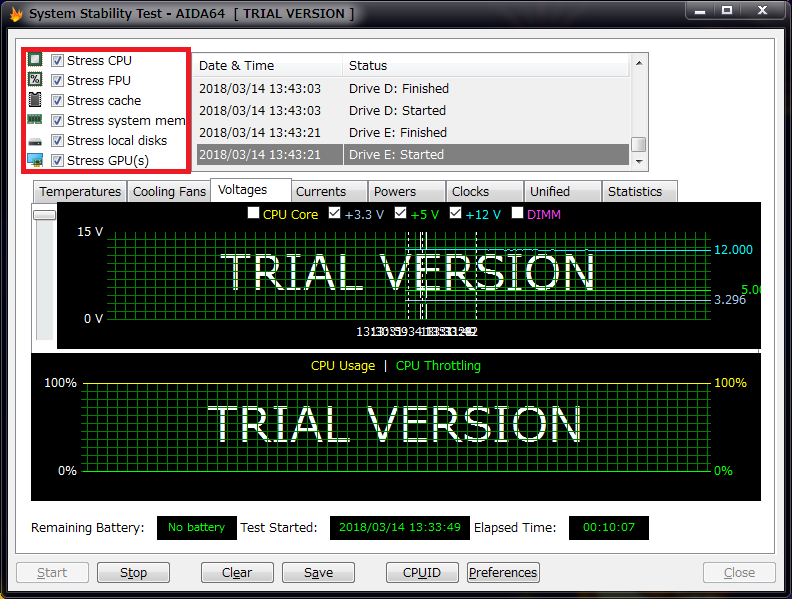This screenshot has height=599, width=792.
Task: Uncheck the +12 V graph checkbox
Action: point(456,213)
